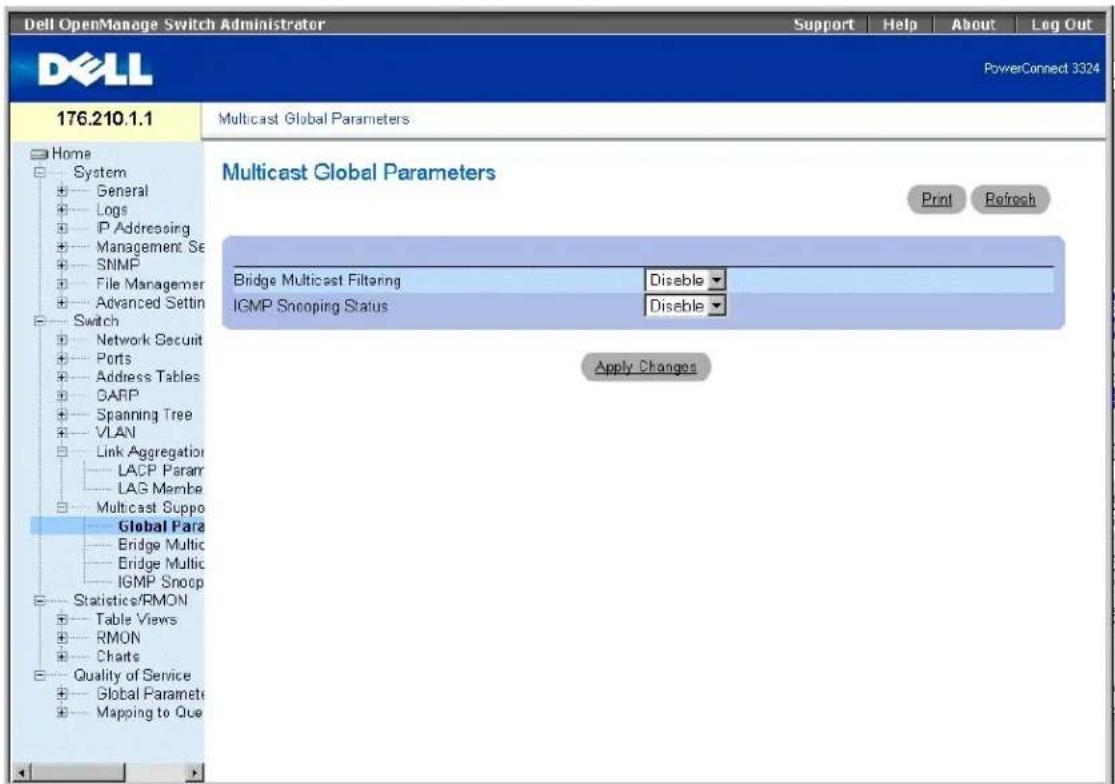Click Log Out
1115x784 pixels.
click(x=1061, y=24)
